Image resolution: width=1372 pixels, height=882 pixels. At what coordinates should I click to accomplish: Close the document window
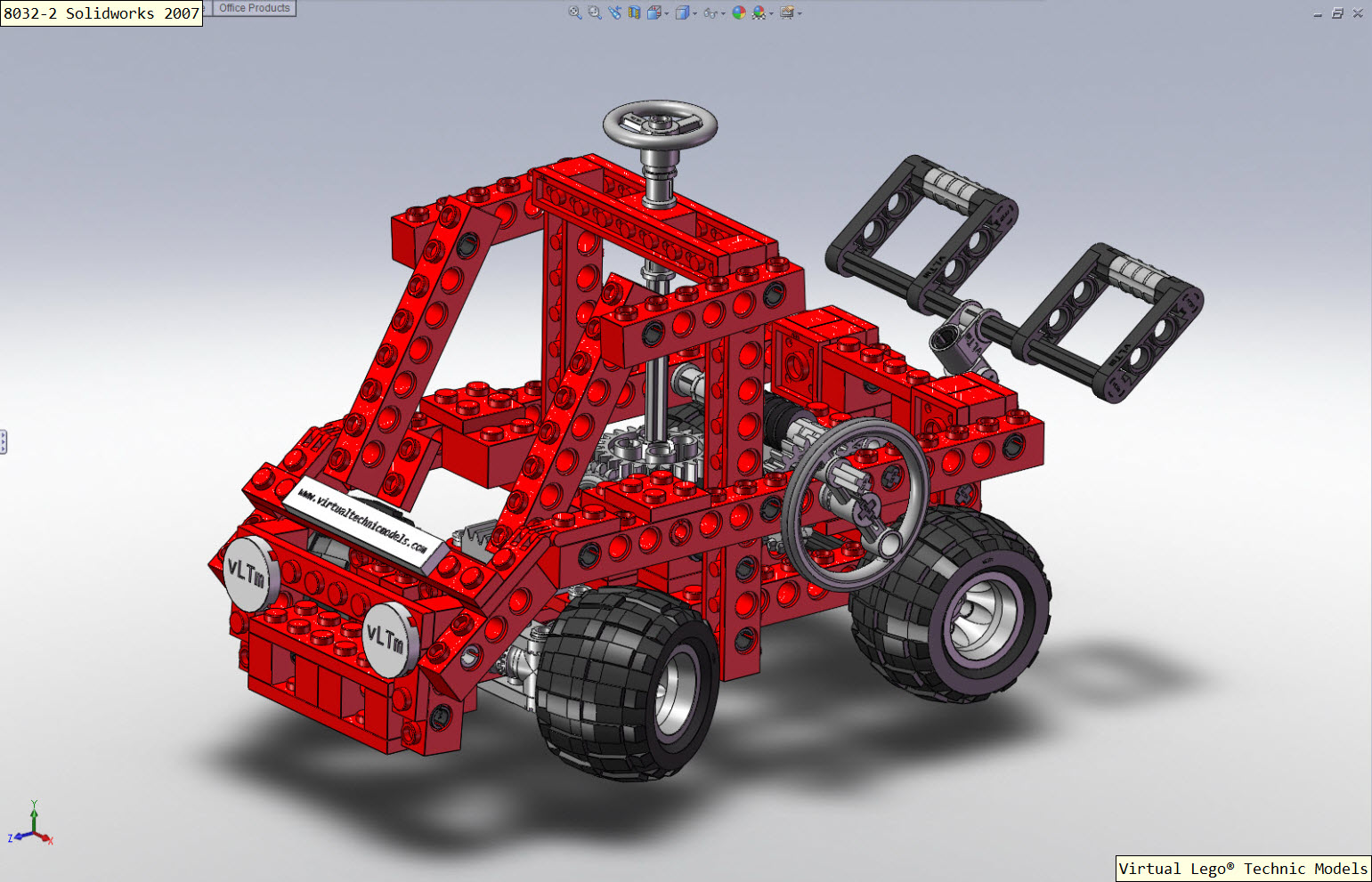tap(1358, 13)
